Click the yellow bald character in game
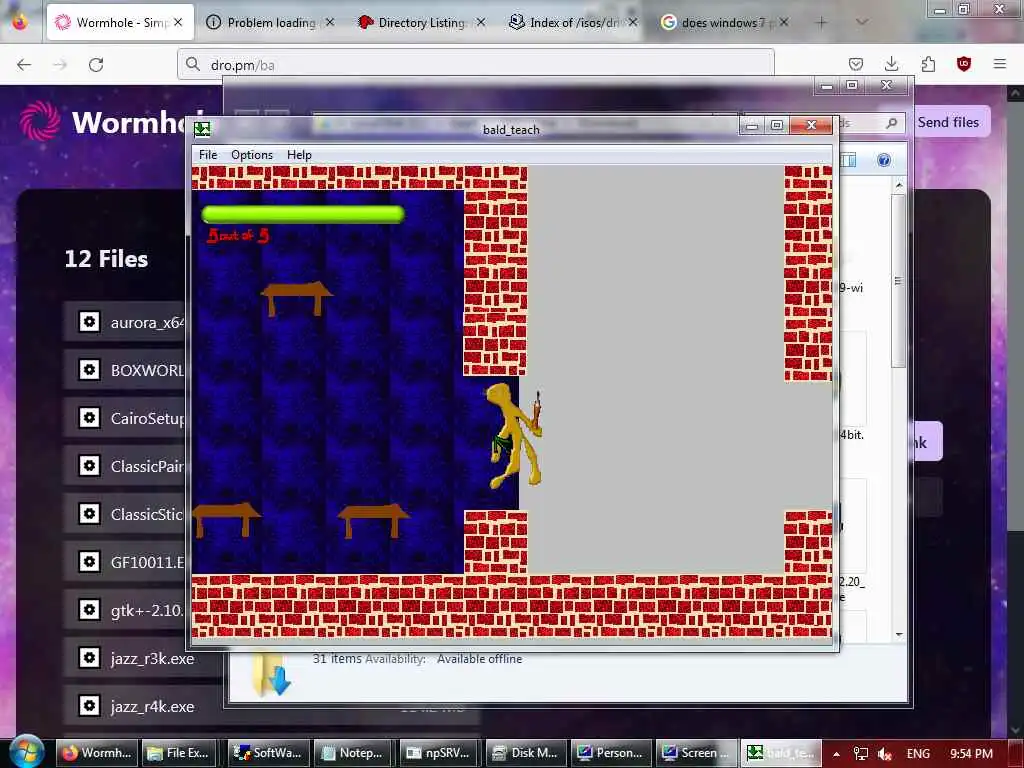1024x768 pixels. point(516,435)
